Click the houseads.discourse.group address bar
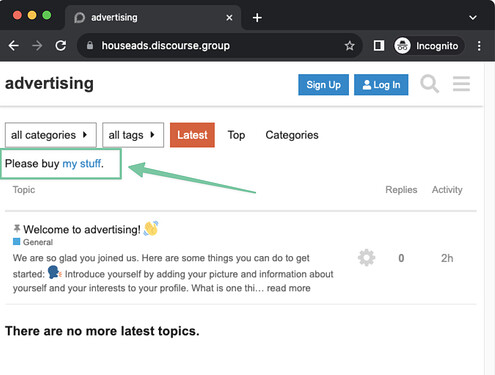 pyautogui.click(x=219, y=46)
